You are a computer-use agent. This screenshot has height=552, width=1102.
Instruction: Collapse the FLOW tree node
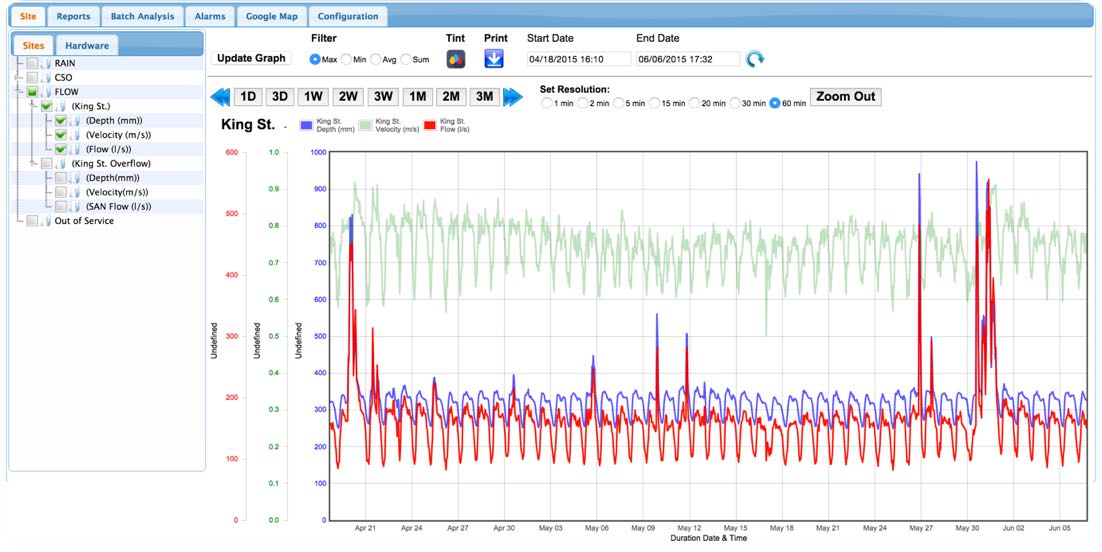18,92
